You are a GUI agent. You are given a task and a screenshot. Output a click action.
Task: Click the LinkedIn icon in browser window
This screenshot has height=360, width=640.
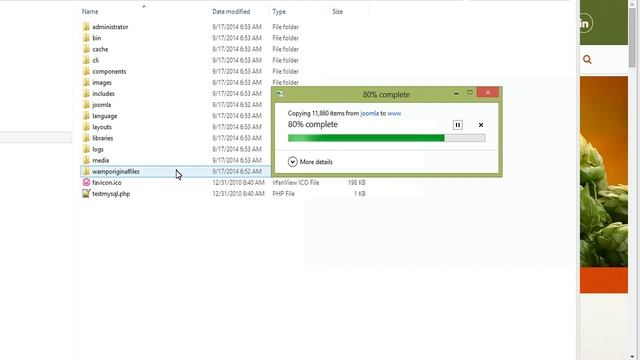(x=585, y=23)
